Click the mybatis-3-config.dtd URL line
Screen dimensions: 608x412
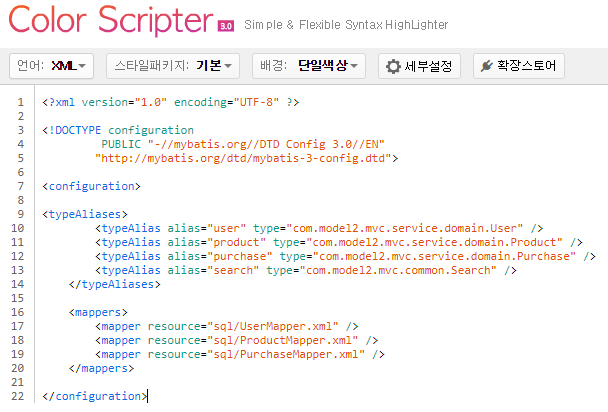click(x=247, y=158)
